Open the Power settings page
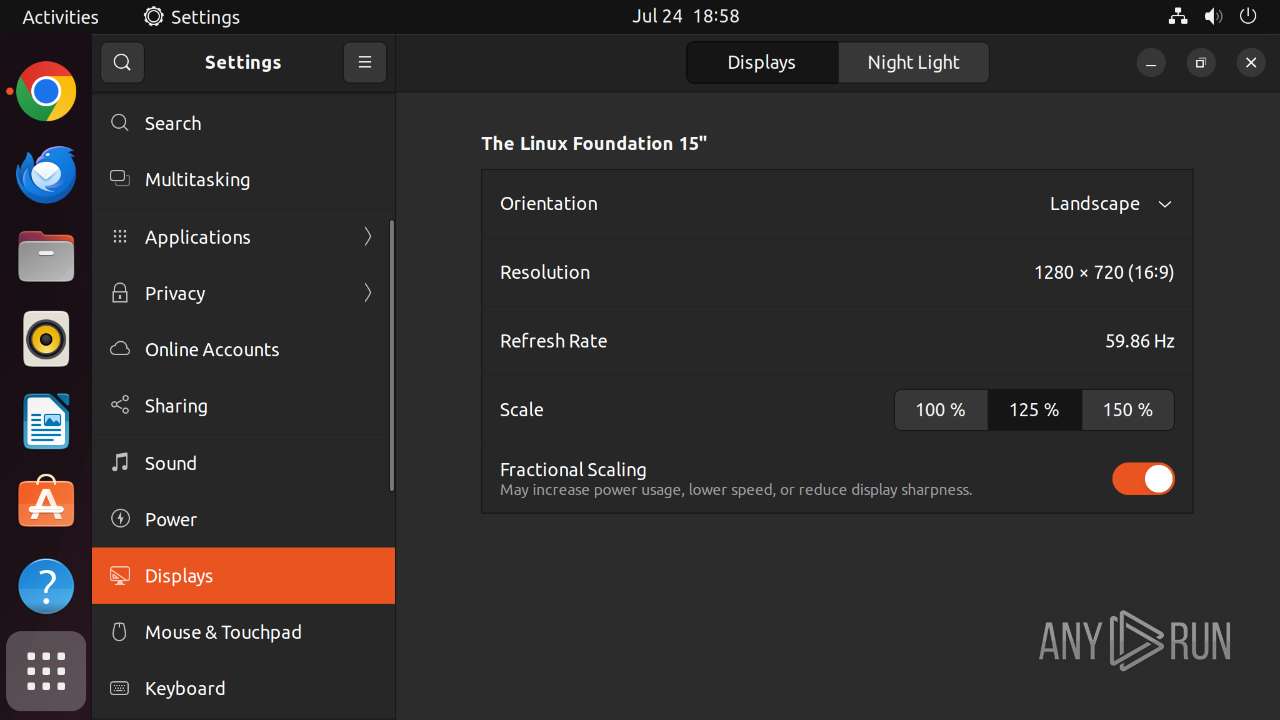This screenshot has width=1280, height=720. click(x=243, y=519)
